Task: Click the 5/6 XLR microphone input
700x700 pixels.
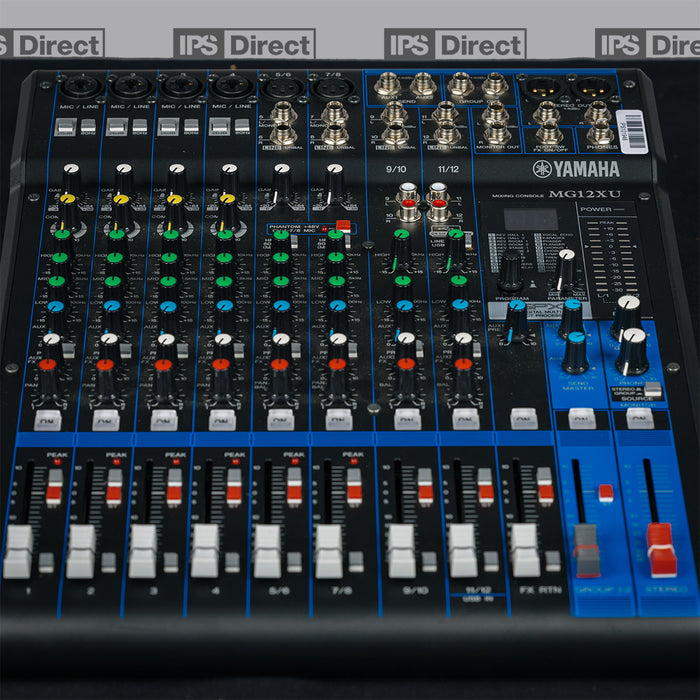Action: click(283, 88)
